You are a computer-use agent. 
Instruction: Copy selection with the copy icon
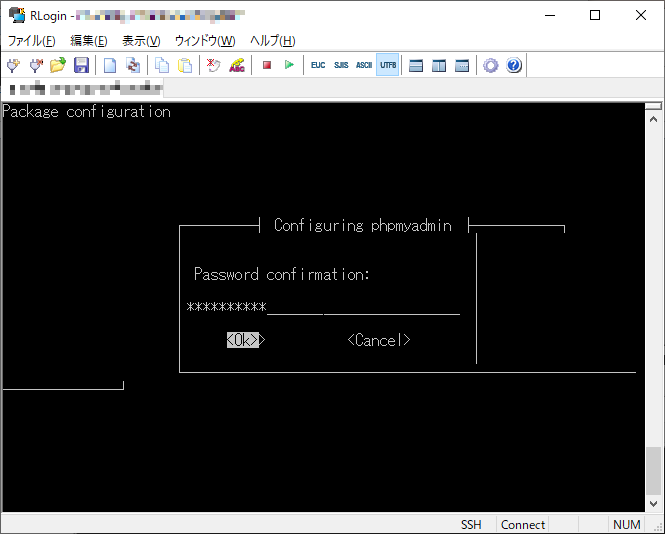click(x=162, y=65)
